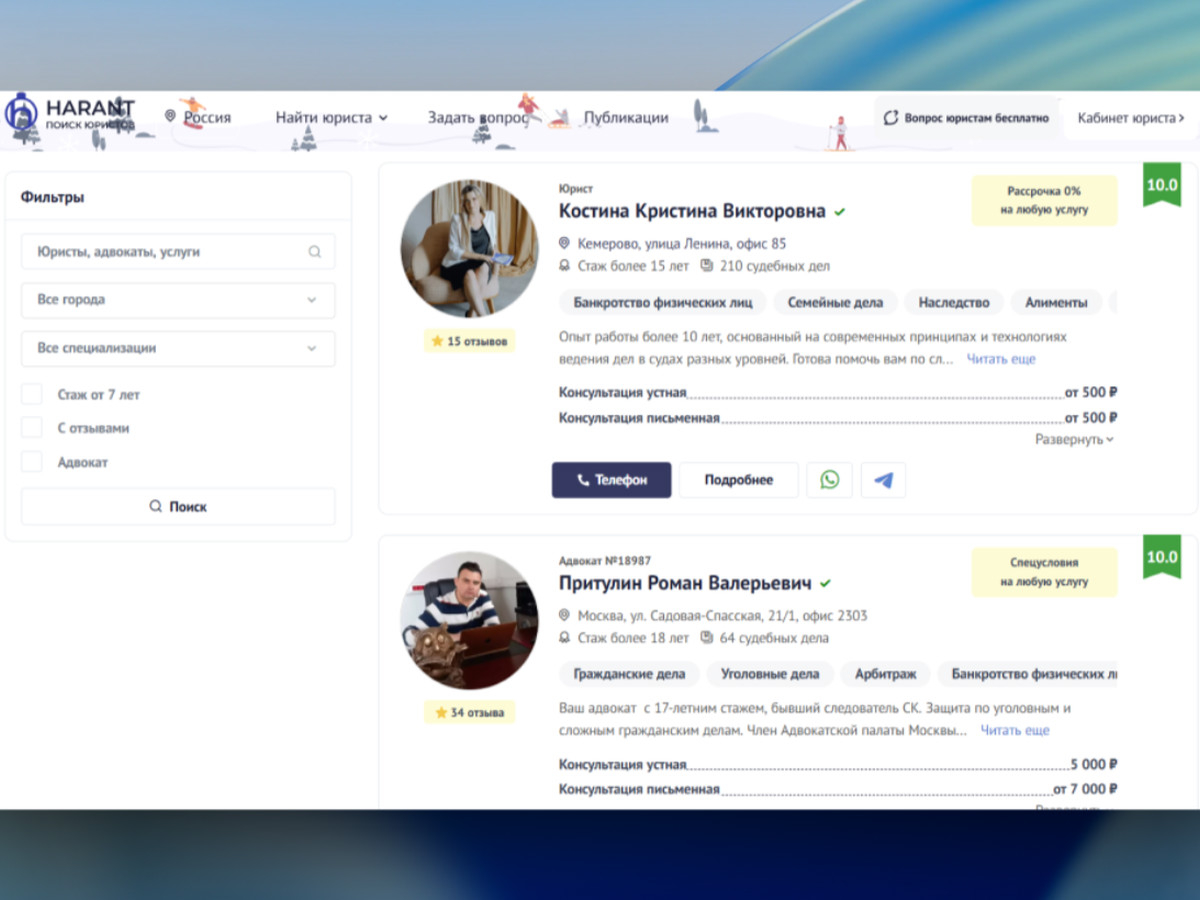The width and height of the screenshot is (1200, 900).
Task: Click the 34 отзыва reviews badge
Action: (470, 713)
